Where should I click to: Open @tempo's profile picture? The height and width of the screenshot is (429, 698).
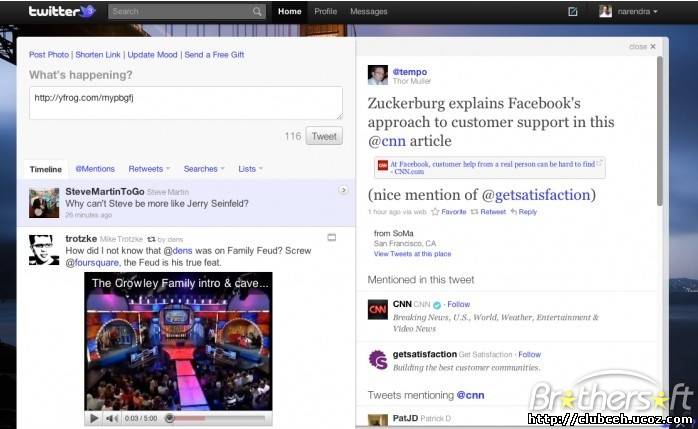pyautogui.click(x=377, y=75)
